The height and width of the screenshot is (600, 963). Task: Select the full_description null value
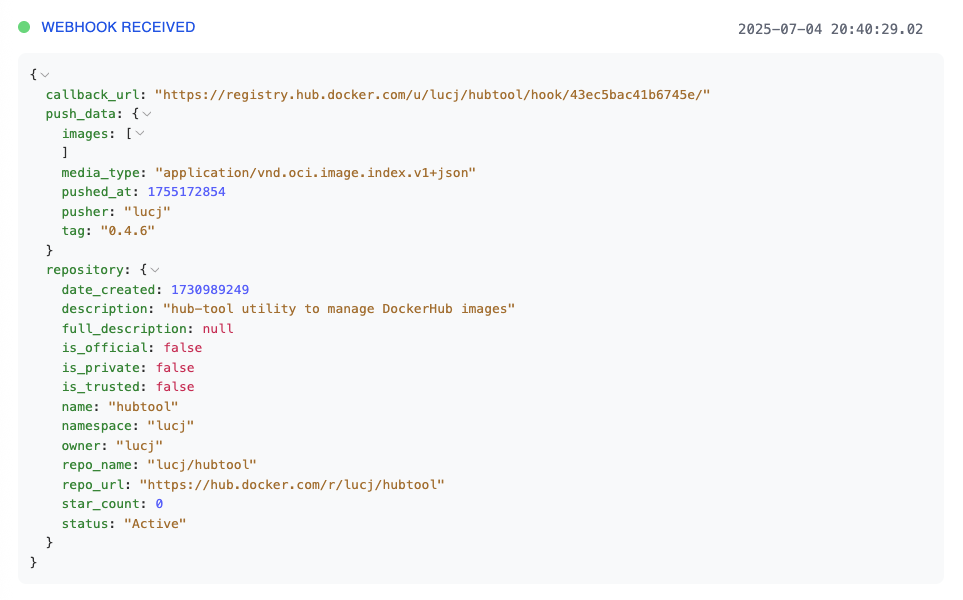[218, 329]
